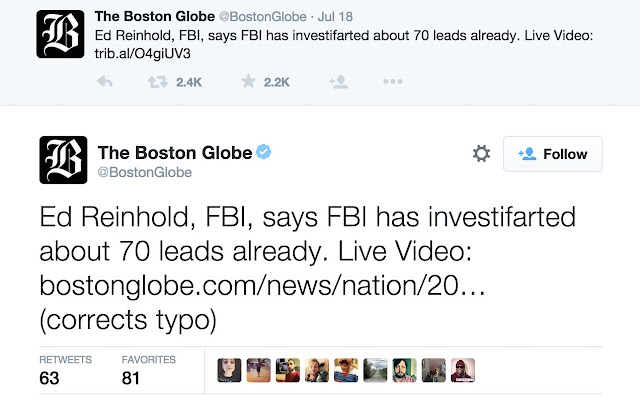Open the bostonglobe.com/news/nation link
The image size is (640, 400).
coord(262,285)
